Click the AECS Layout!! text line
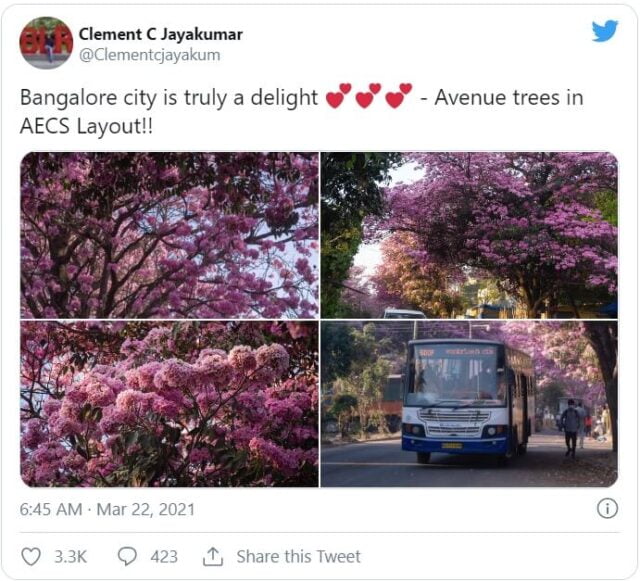 86,126
